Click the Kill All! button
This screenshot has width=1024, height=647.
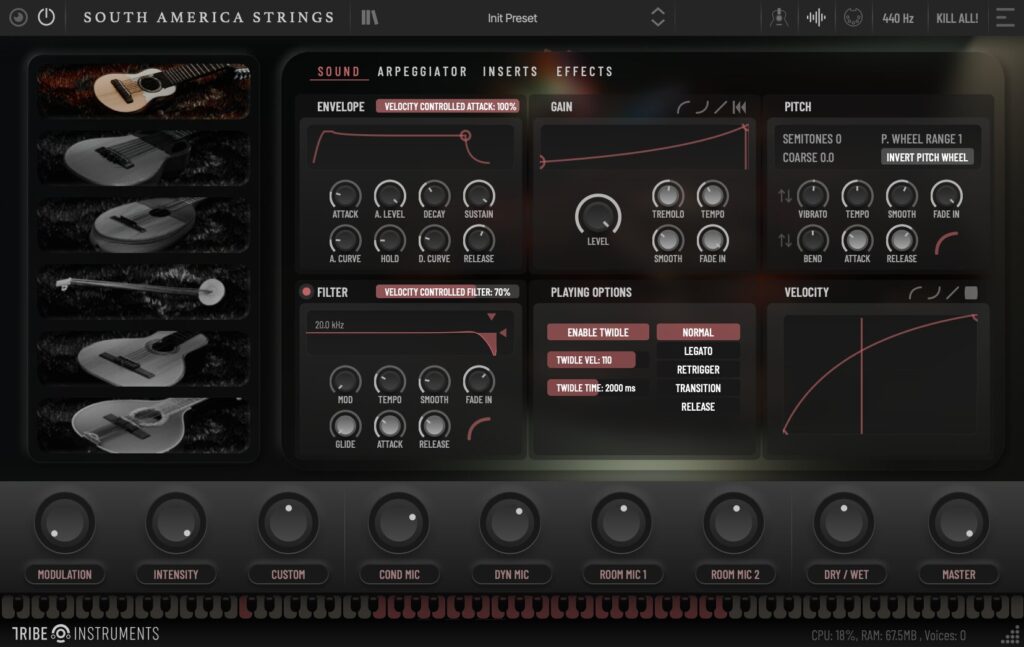[x=957, y=18]
